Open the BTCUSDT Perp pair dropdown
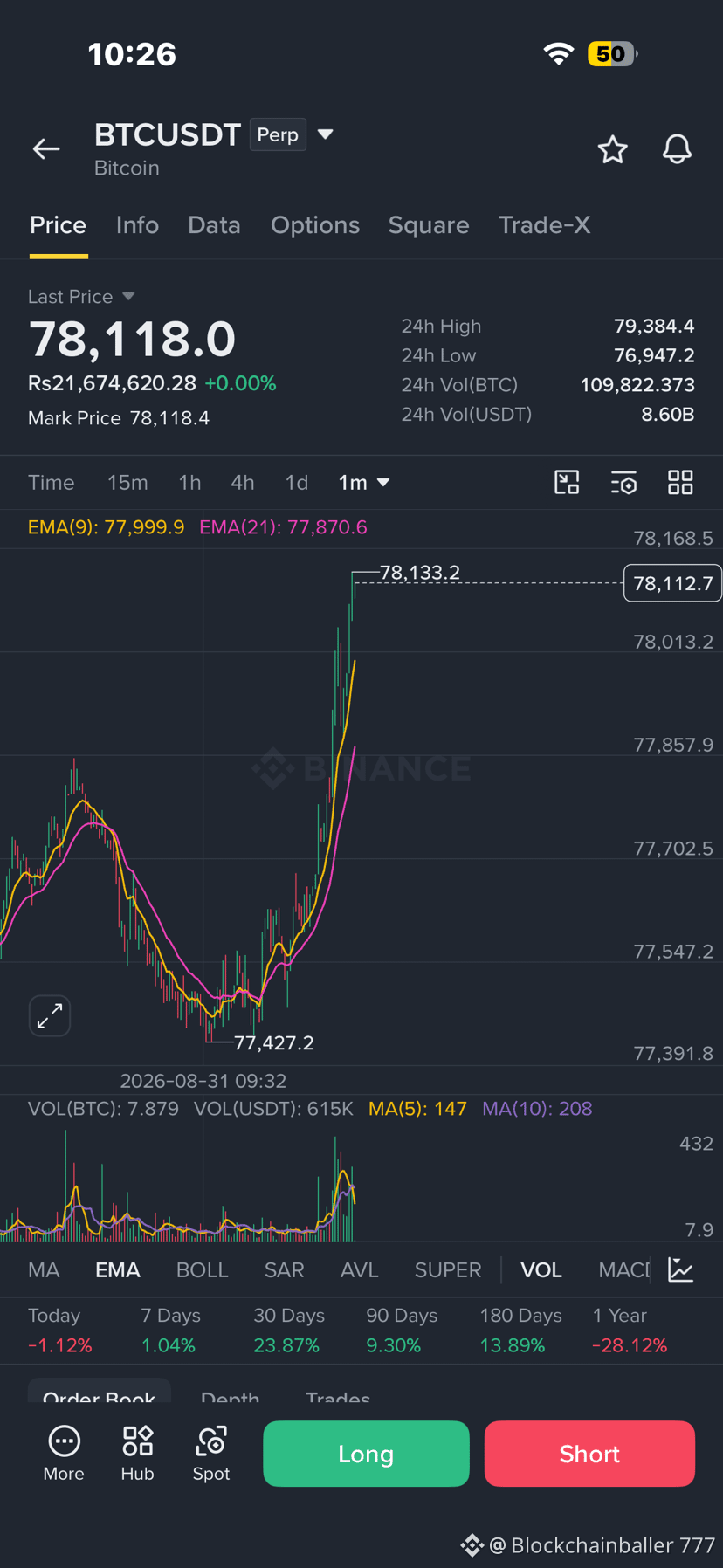 coord(326,134)
